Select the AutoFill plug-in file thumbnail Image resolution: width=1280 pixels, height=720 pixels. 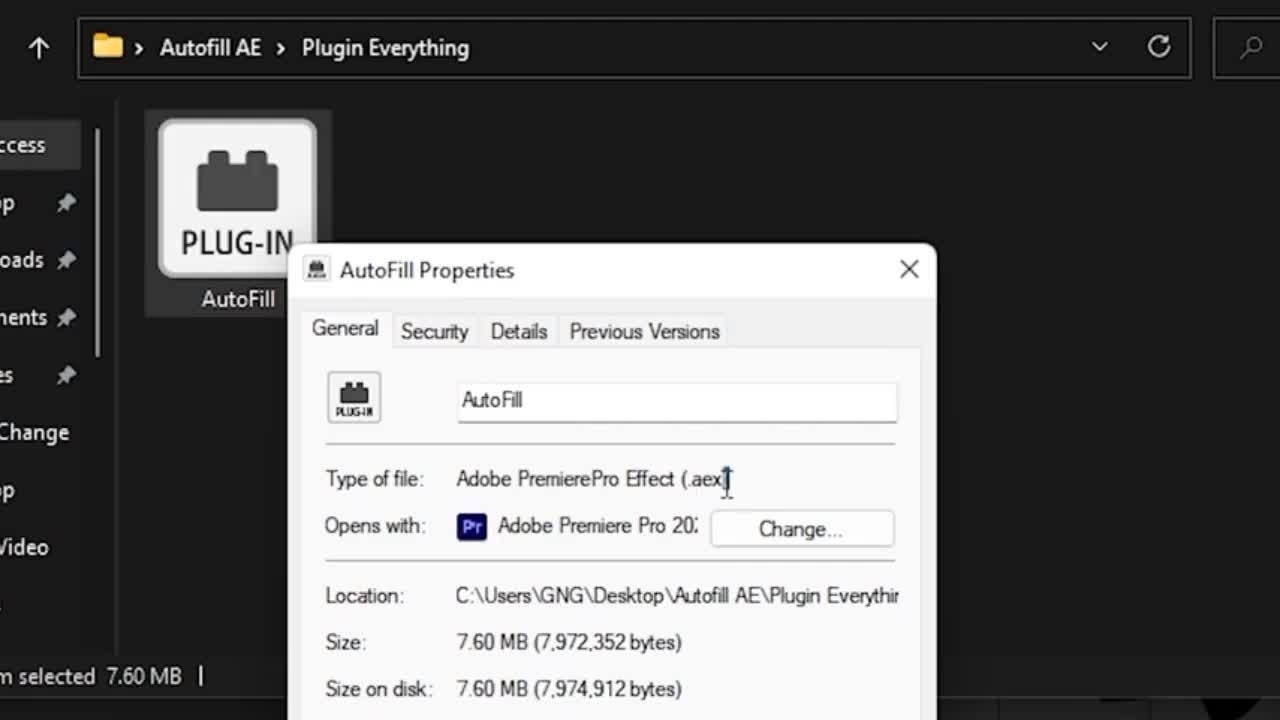237,198
